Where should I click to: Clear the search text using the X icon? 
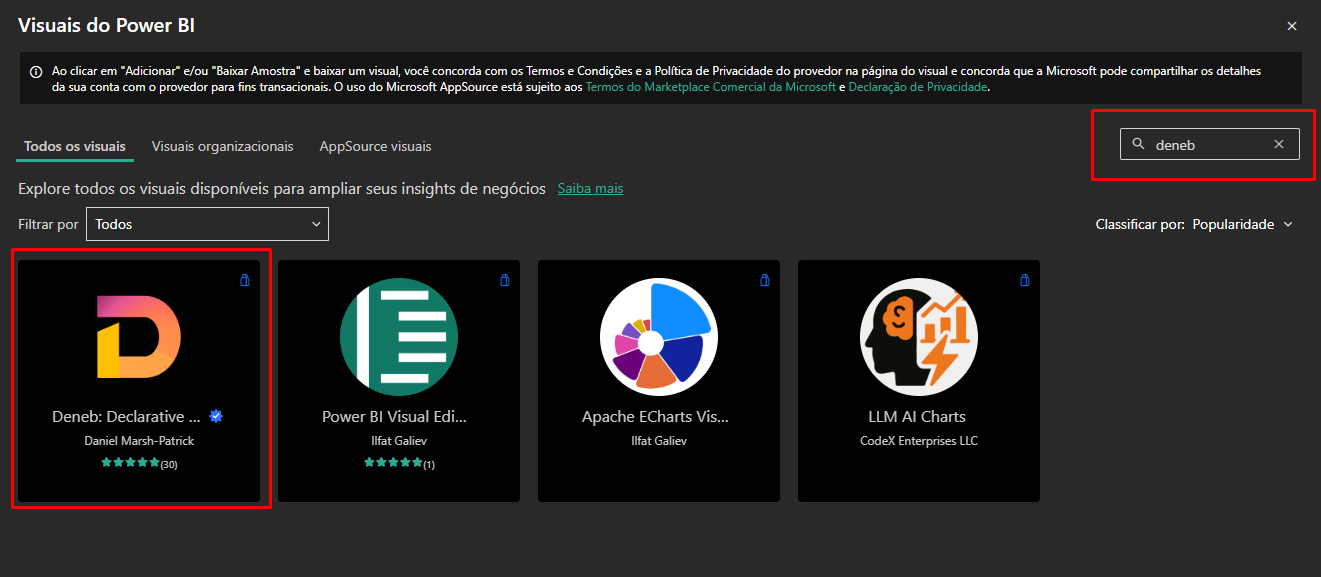[1279, 144]
